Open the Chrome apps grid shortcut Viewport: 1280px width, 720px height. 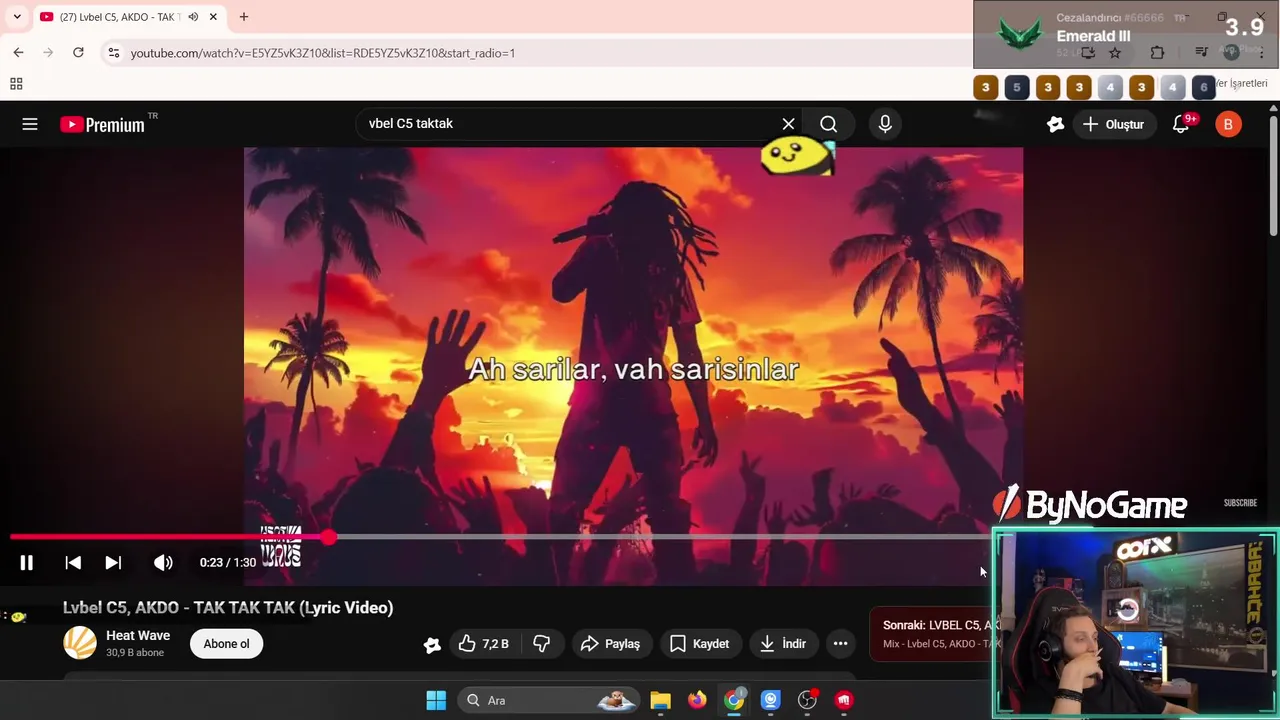[16, 84]
